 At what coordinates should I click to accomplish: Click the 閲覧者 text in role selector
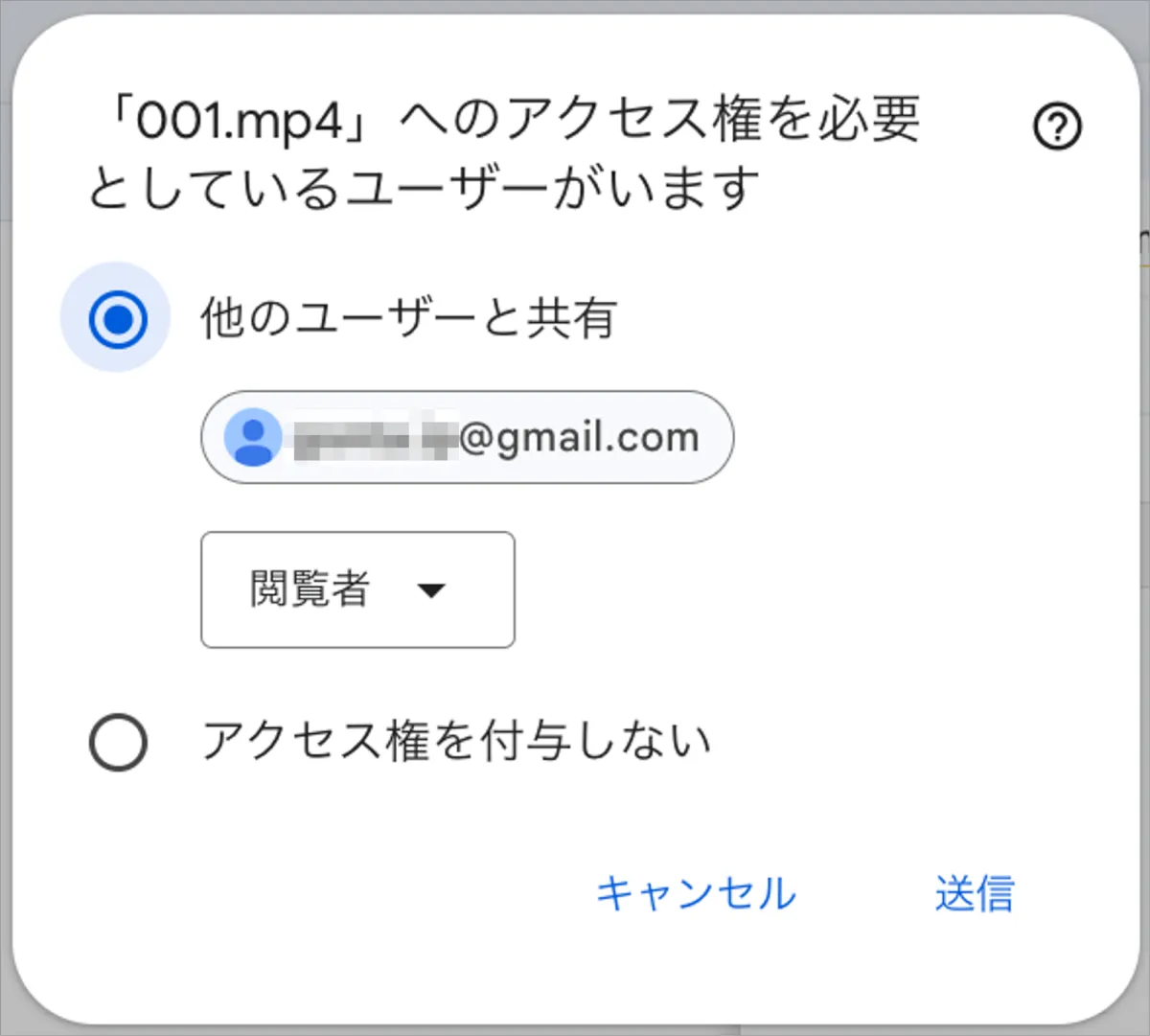309,590
